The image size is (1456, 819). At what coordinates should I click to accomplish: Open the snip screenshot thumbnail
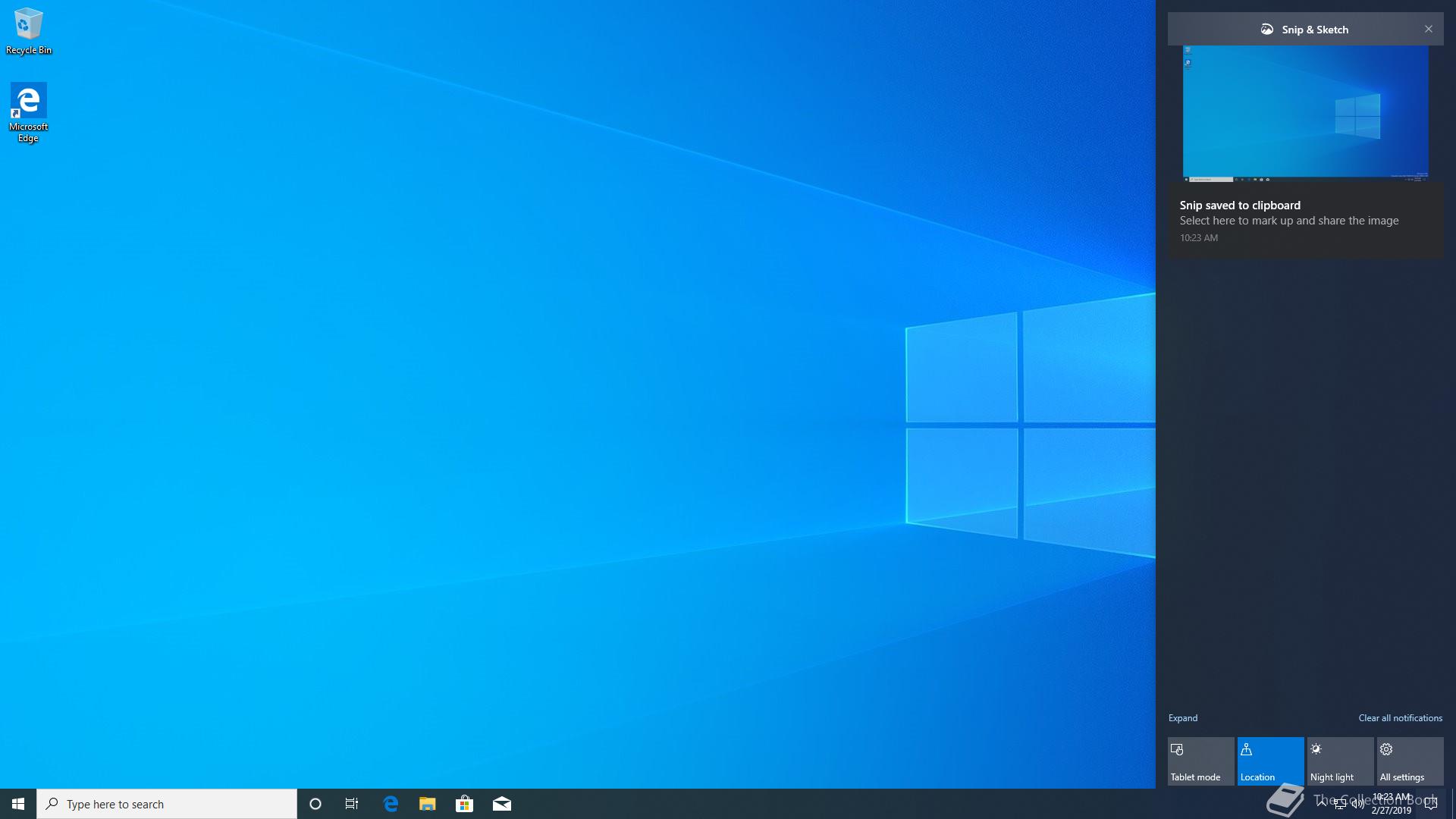(1306, 113)
